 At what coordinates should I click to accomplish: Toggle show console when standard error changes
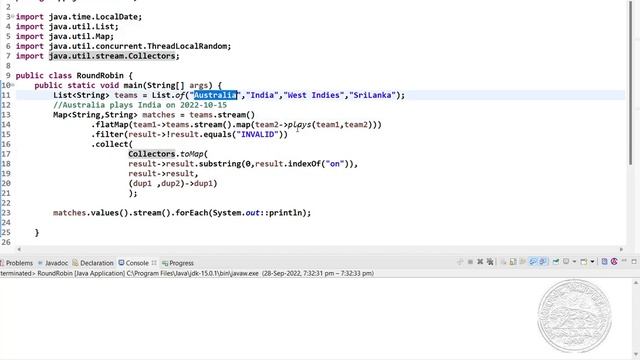(x=542, y=262)
